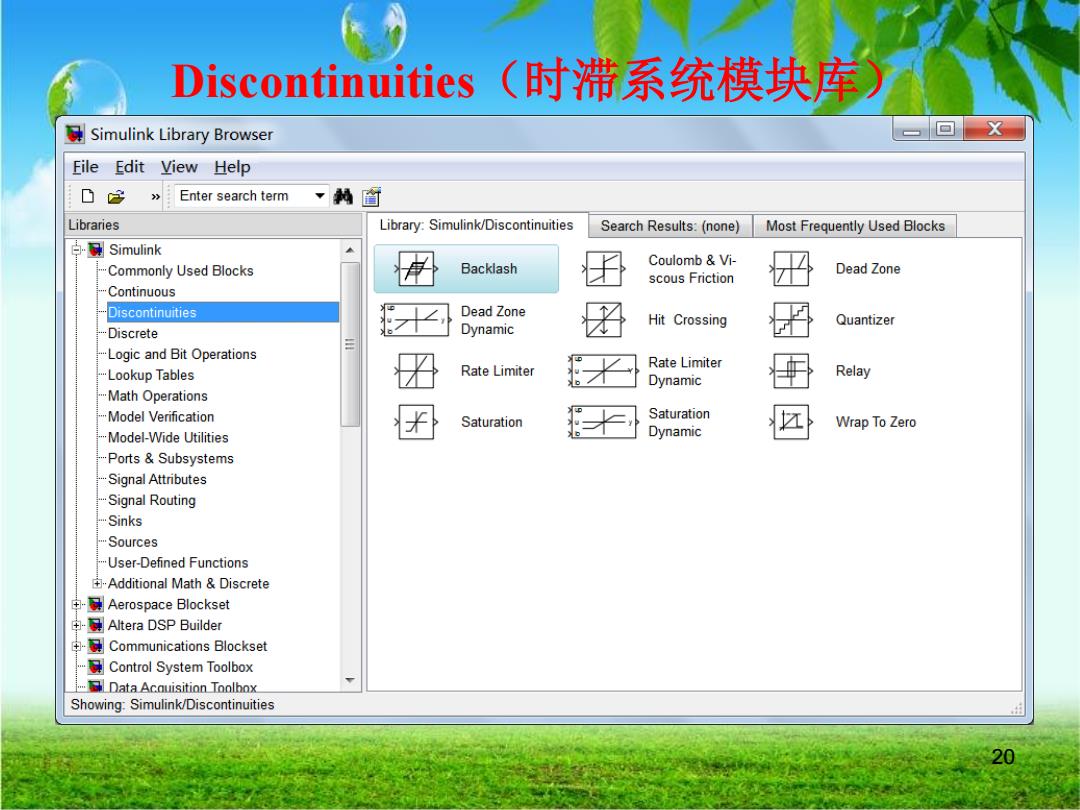
Task: Click the Libraries scrollbar up arrow
Action: point(350,250)
